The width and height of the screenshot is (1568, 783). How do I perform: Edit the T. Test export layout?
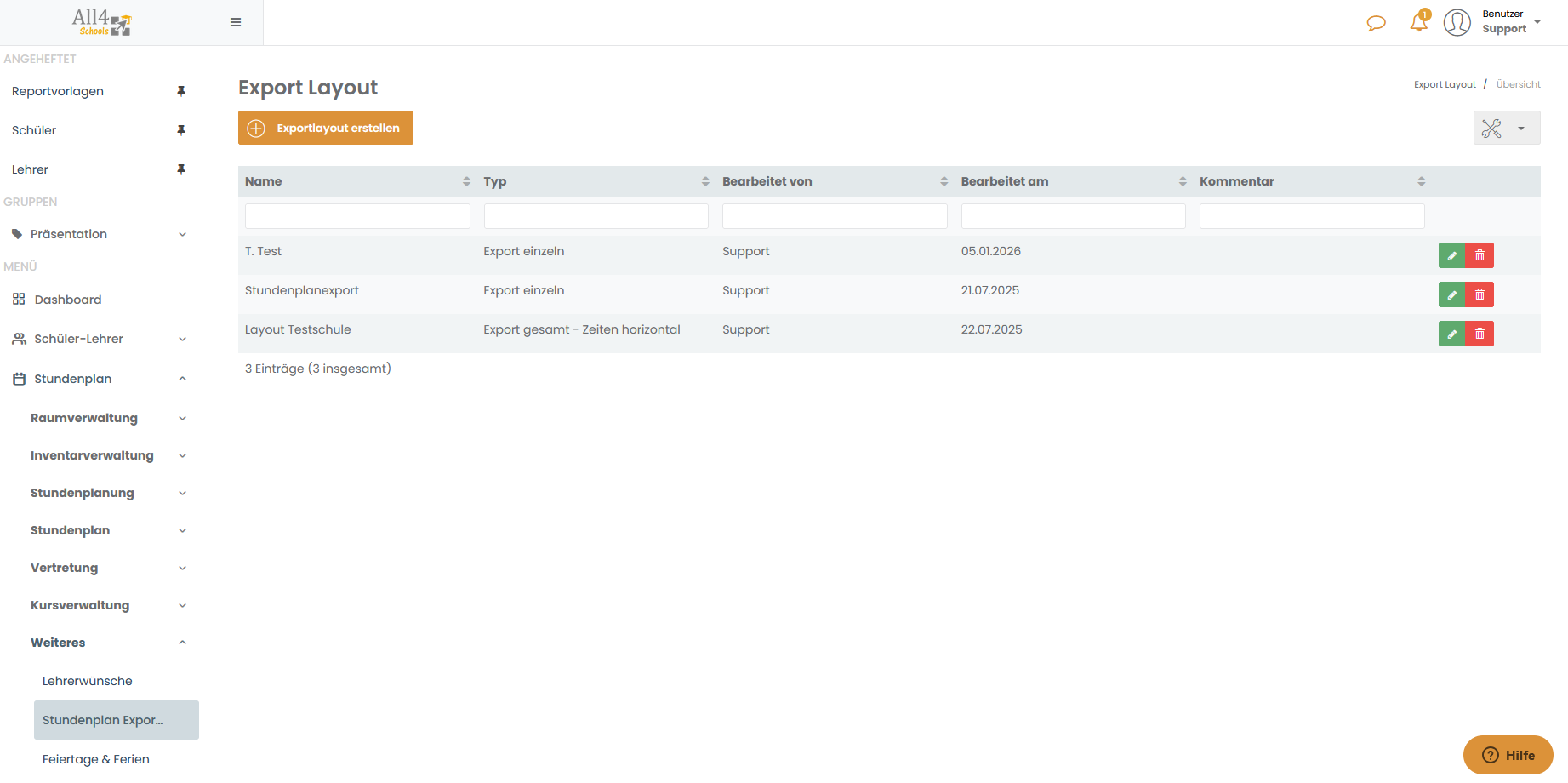tap(1452, 255)
